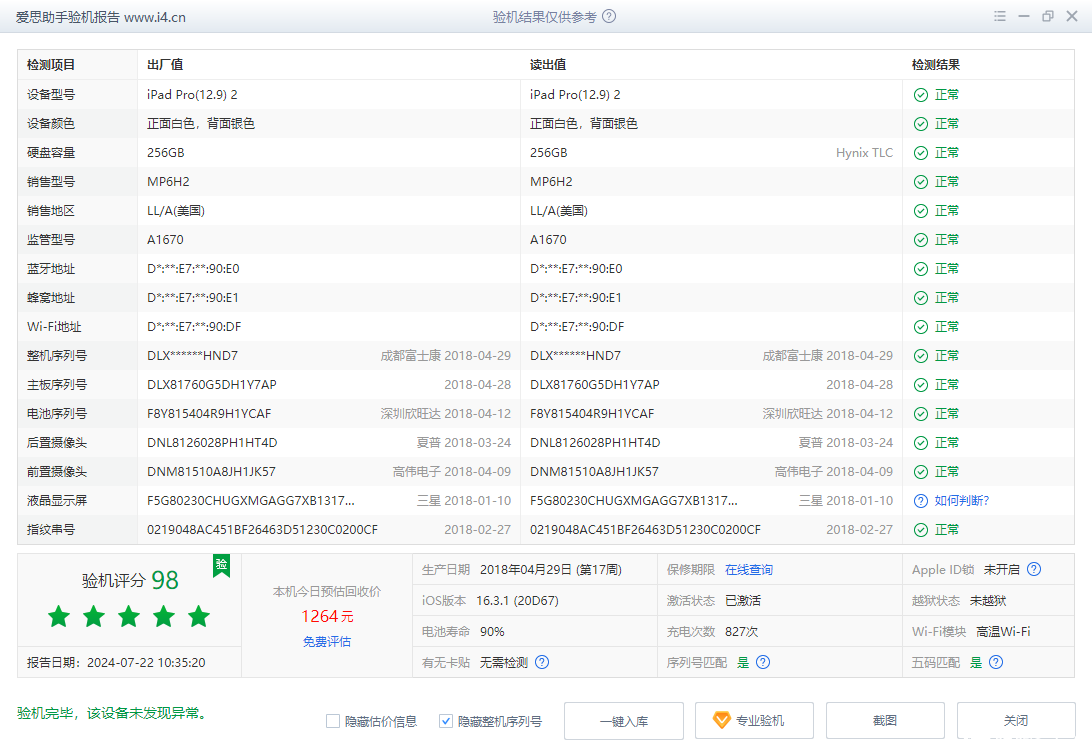Click green check icon in 监管型号 row
Screen dimensions: 1092x756
click(x=921, y=239)
